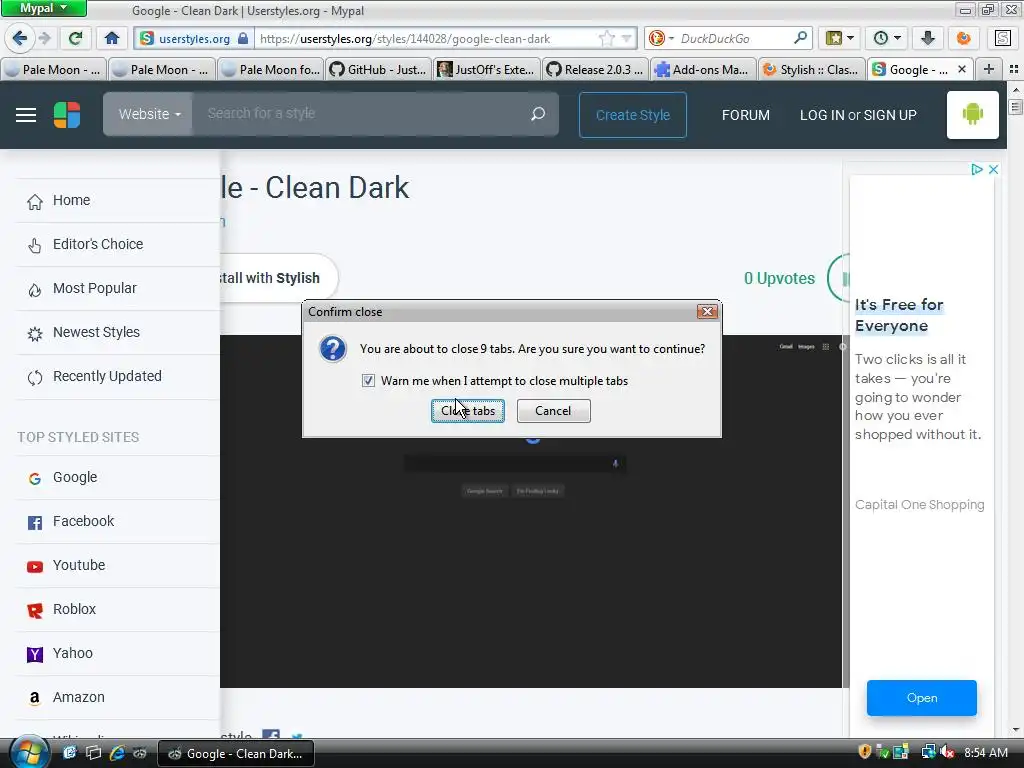Click the Stylish S toolbar icon
Viewport: 1024px width, 768px height.
pos(1003,38)
